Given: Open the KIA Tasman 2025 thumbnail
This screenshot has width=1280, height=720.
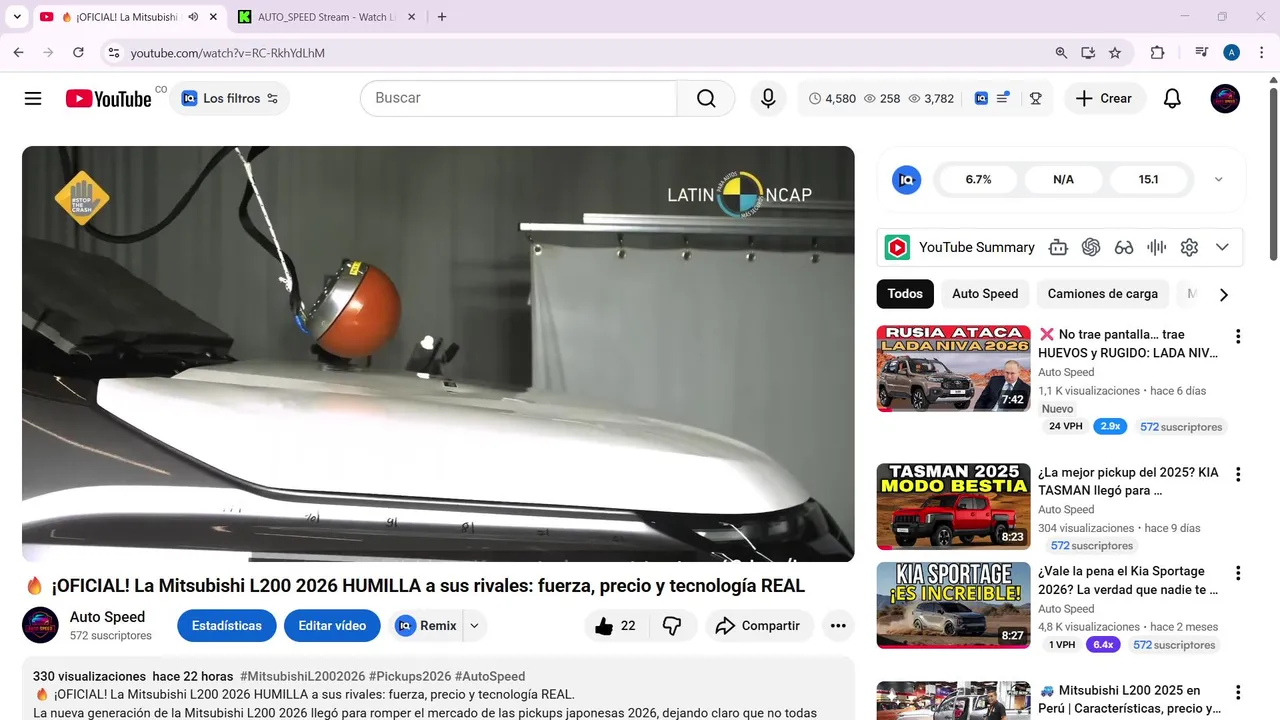Looking at the screenshot, I should click(x=953, y=506).
